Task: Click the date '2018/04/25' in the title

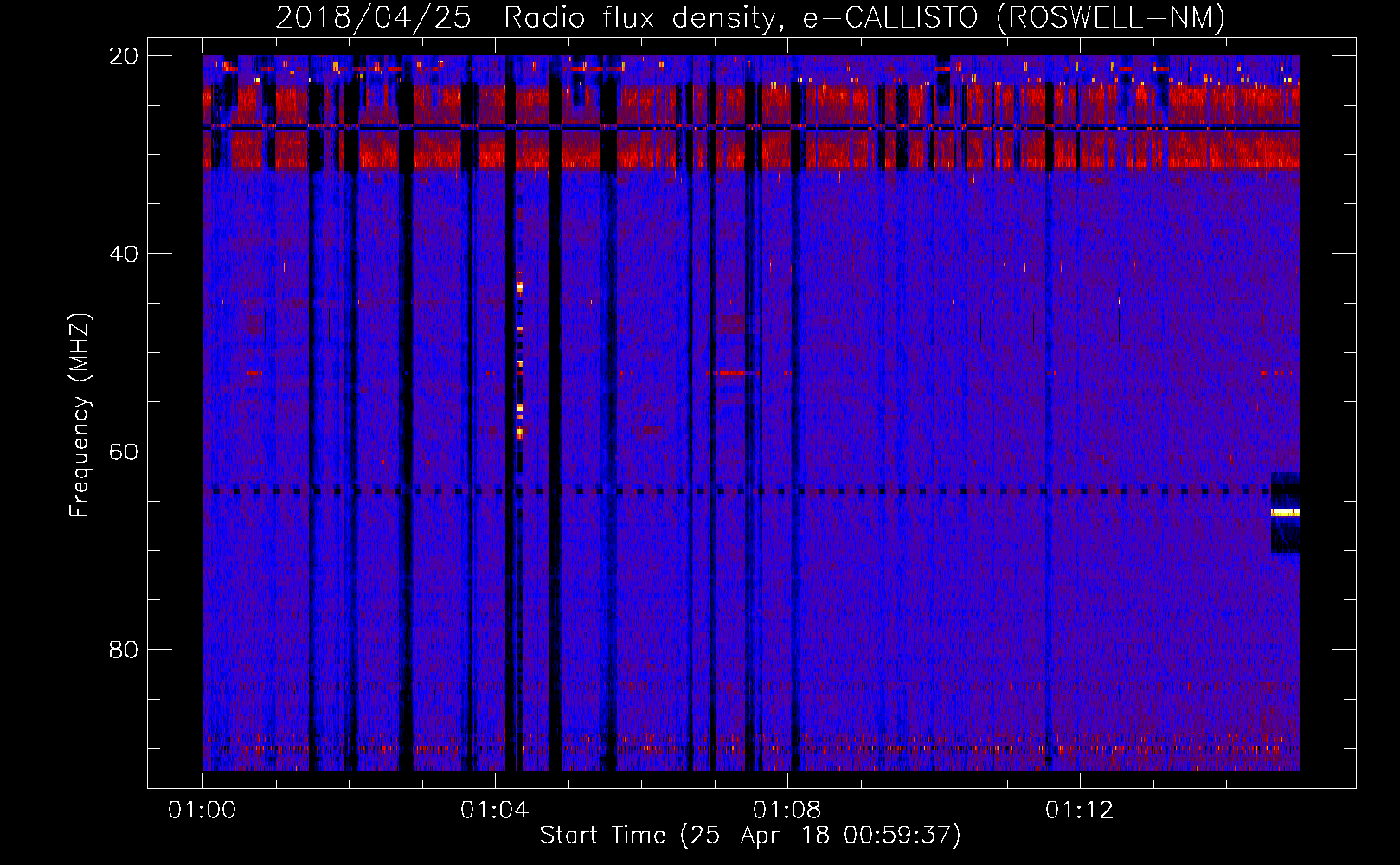Action: point(373,17)
